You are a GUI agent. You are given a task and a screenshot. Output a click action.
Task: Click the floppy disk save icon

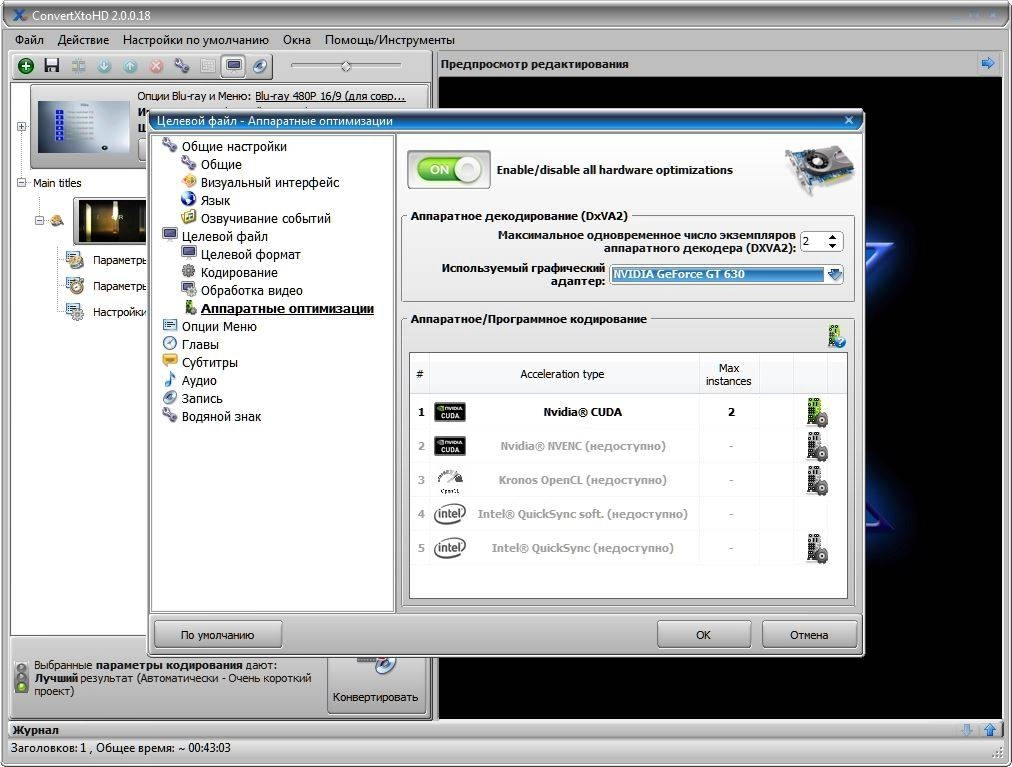52,65
